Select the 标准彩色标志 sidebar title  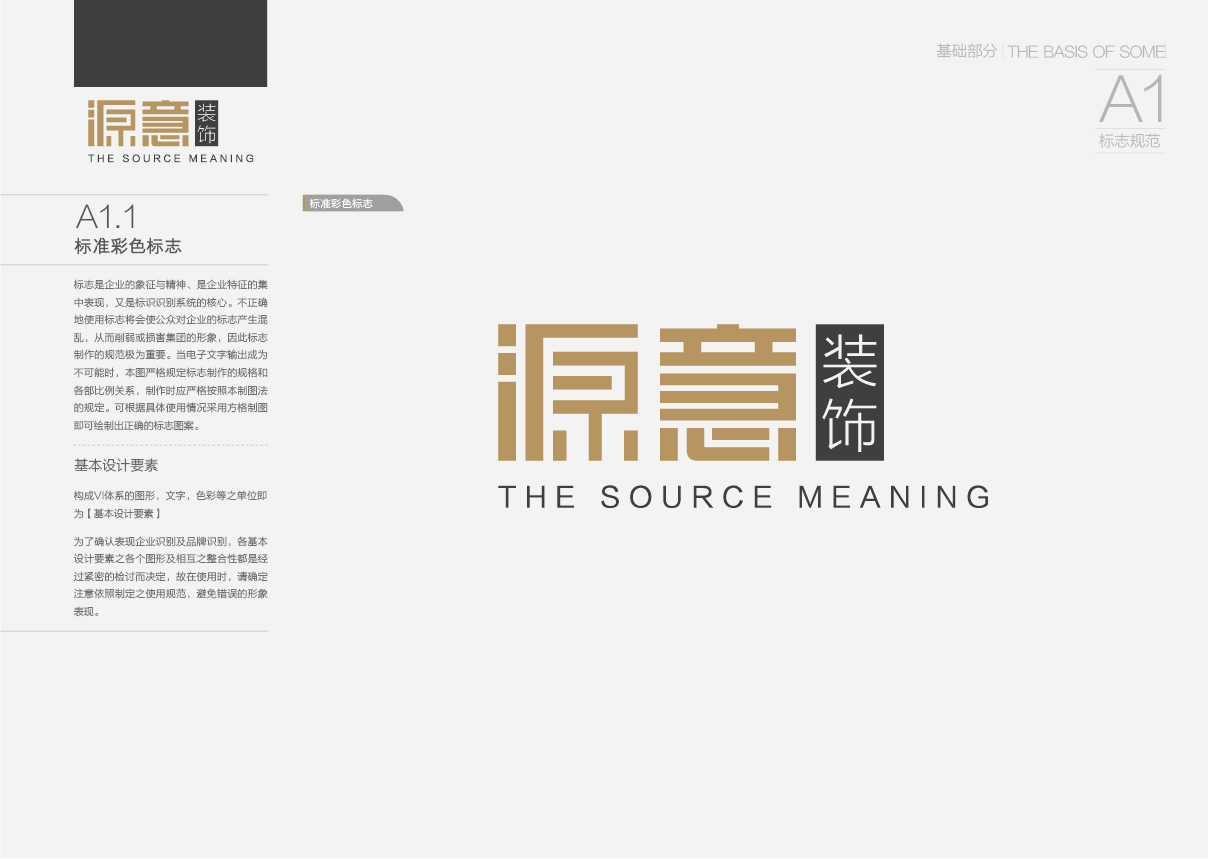pos(128,246)
